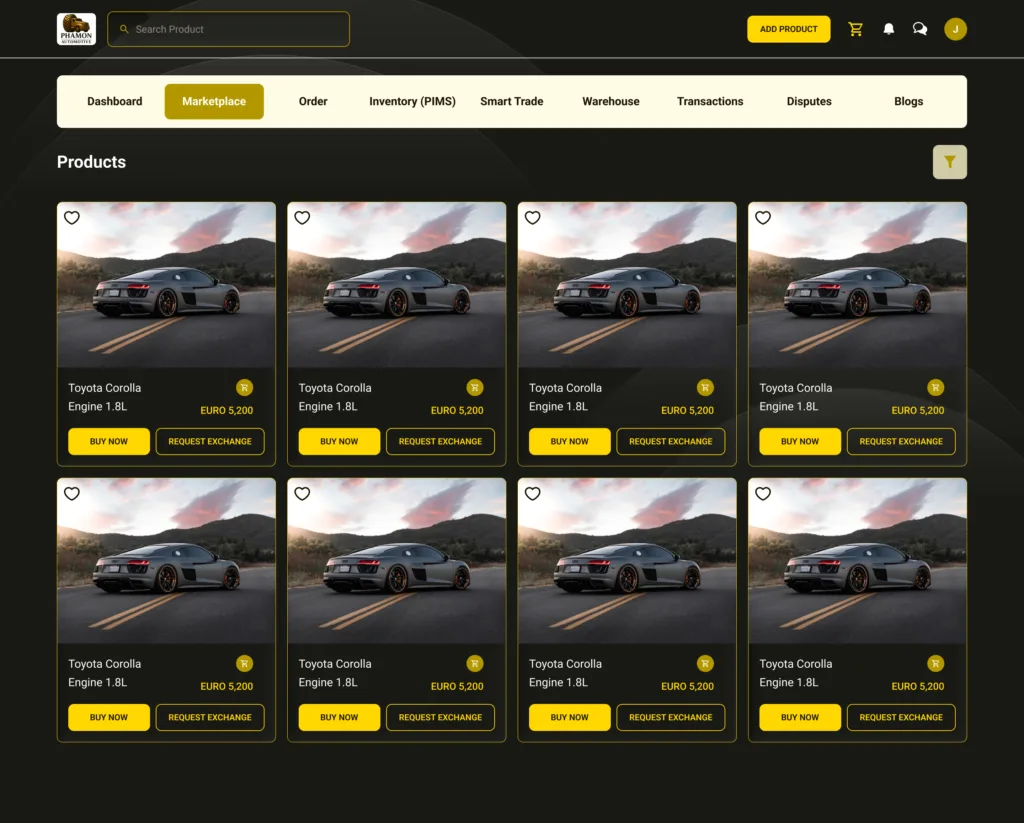Open the shopping cart in header

coord(856,29)
